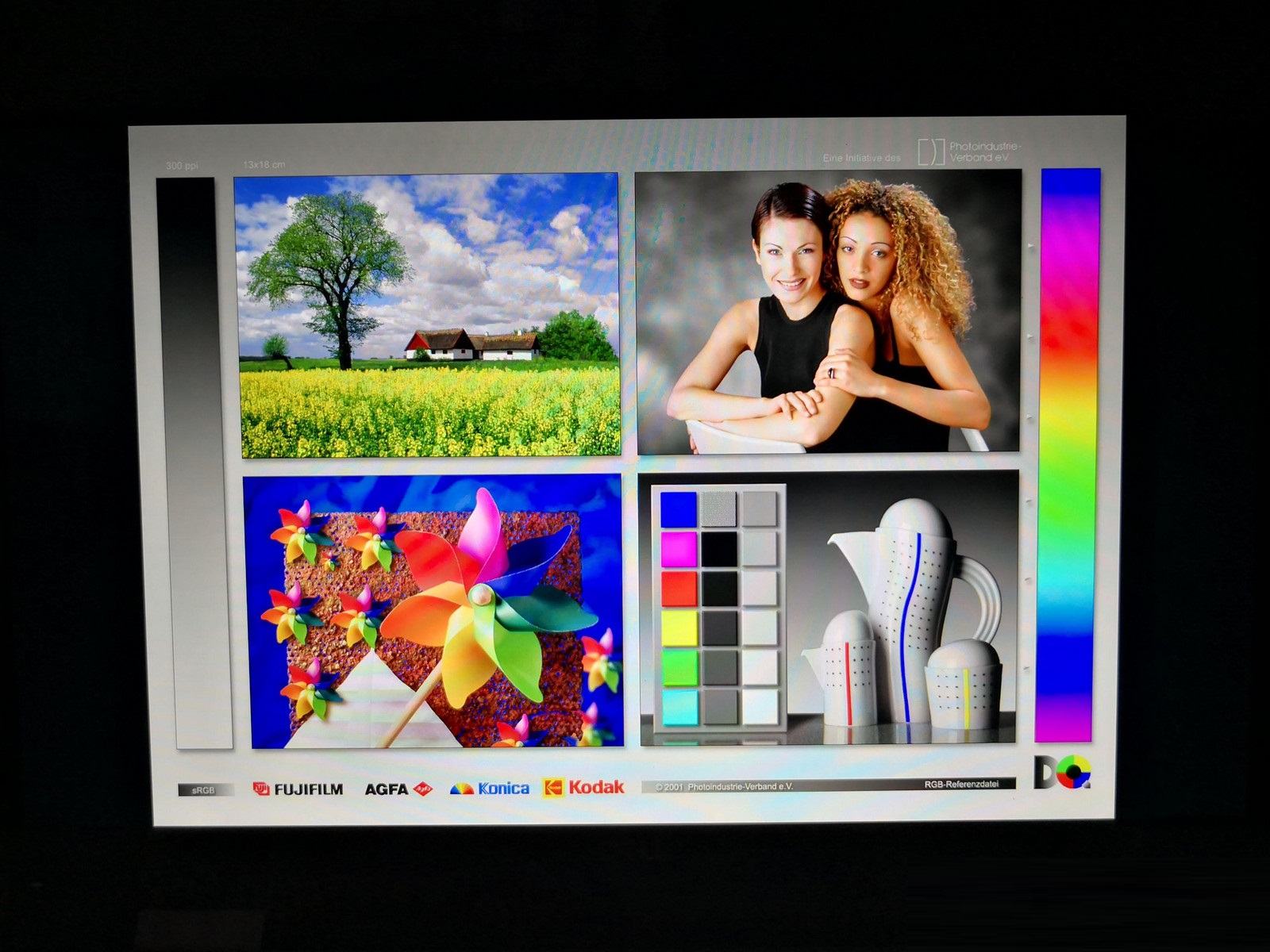
Task: Click the rainbow spectrum bar
Action: [1068, 454]
